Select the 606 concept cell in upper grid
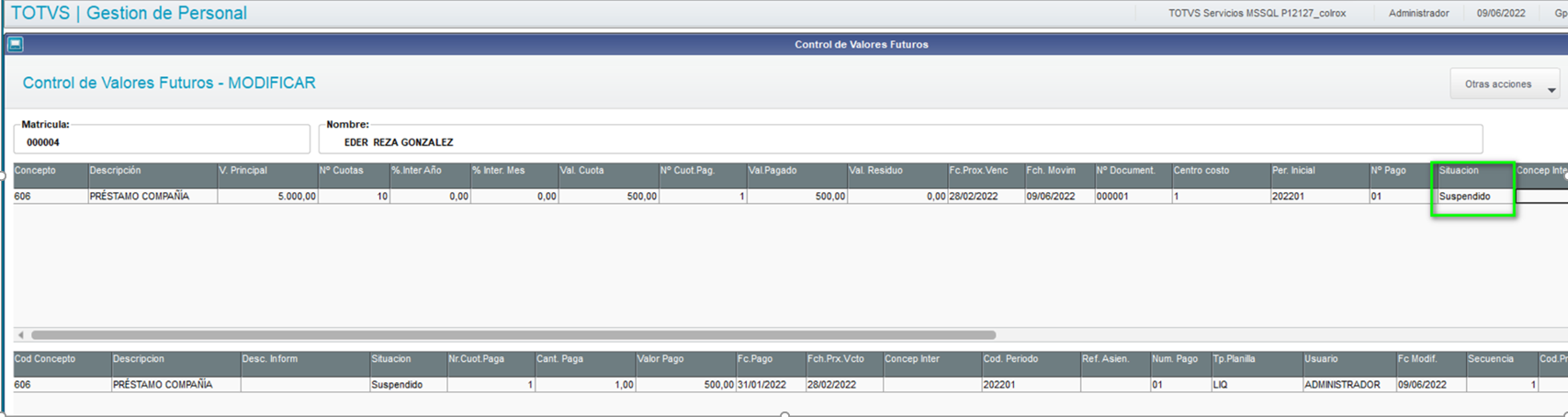 coord(51,197)
